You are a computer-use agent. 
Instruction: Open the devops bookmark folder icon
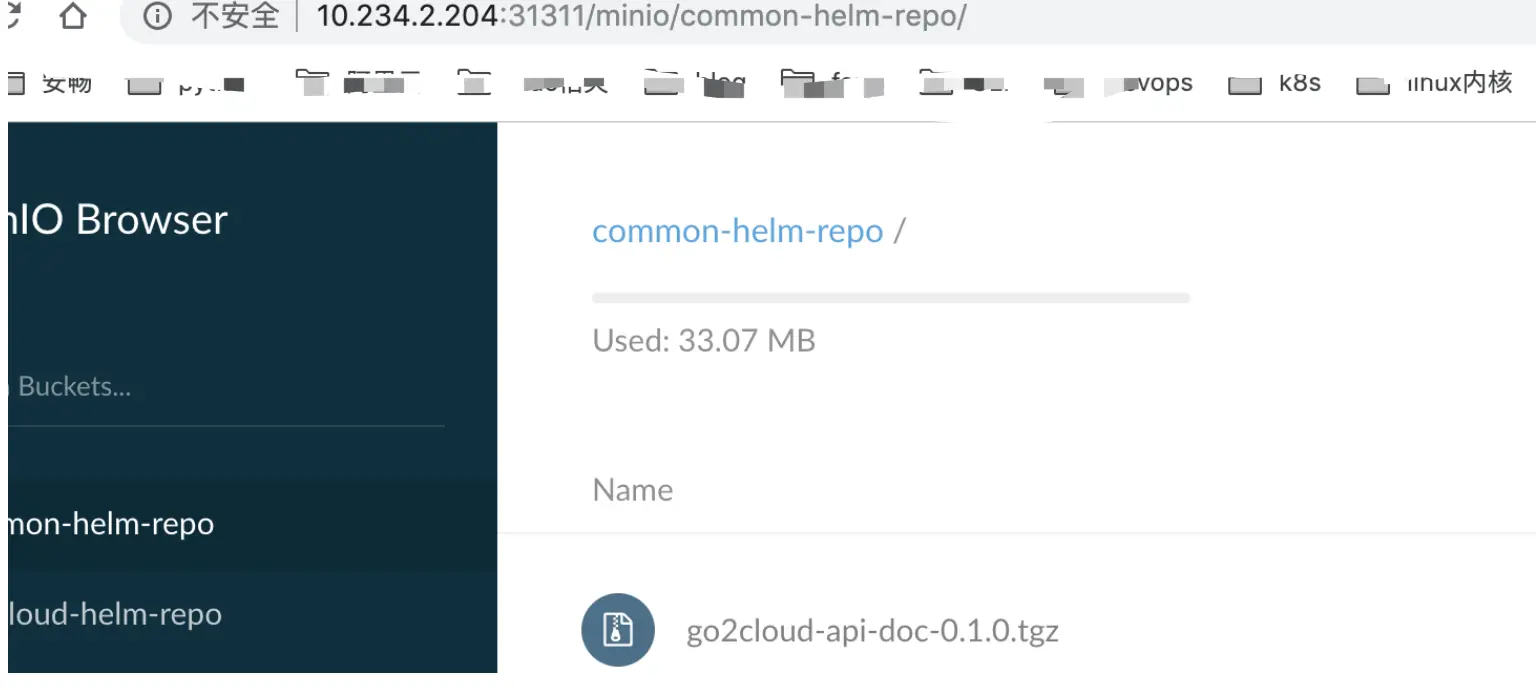click(1063, 86)
